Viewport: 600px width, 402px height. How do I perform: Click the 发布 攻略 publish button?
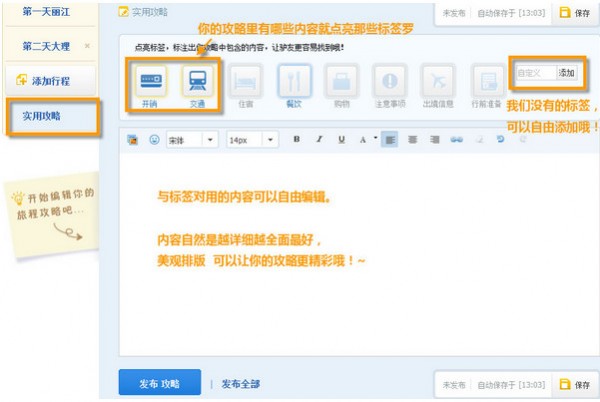(160, 382)
